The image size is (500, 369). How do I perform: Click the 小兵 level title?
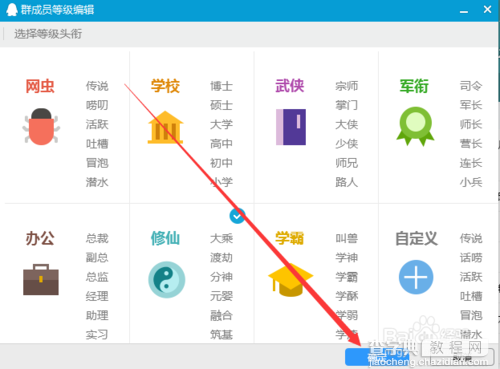click(x=471, y=182)
